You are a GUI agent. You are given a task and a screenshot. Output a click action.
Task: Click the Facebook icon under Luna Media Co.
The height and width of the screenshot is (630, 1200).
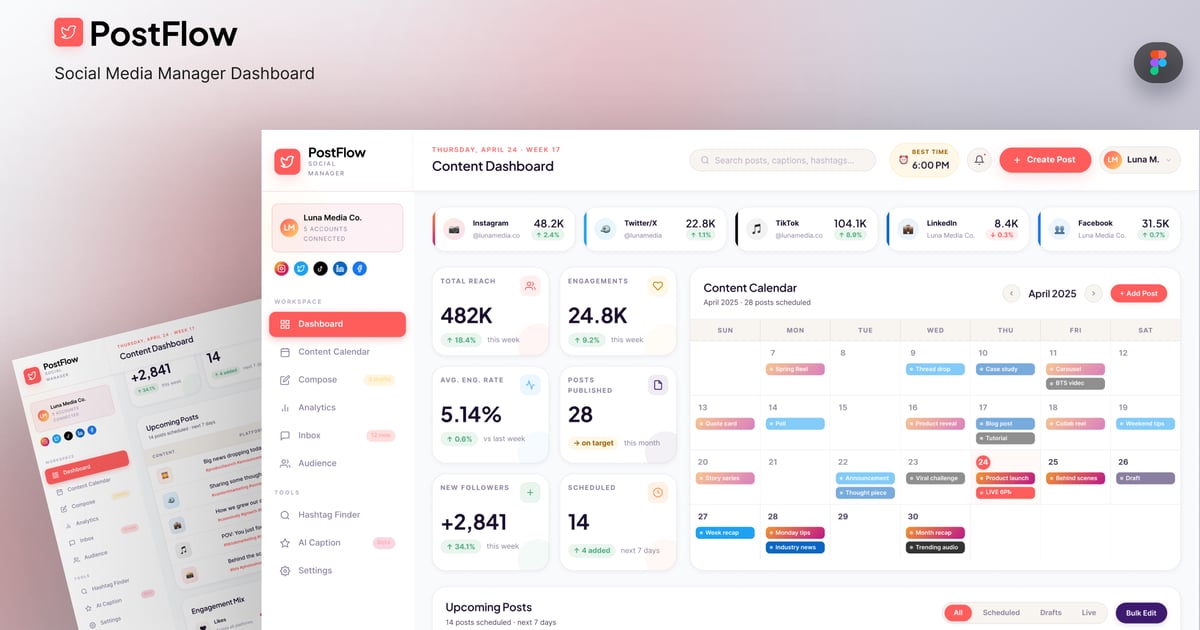pyautogui.click(x=359, y=268)
